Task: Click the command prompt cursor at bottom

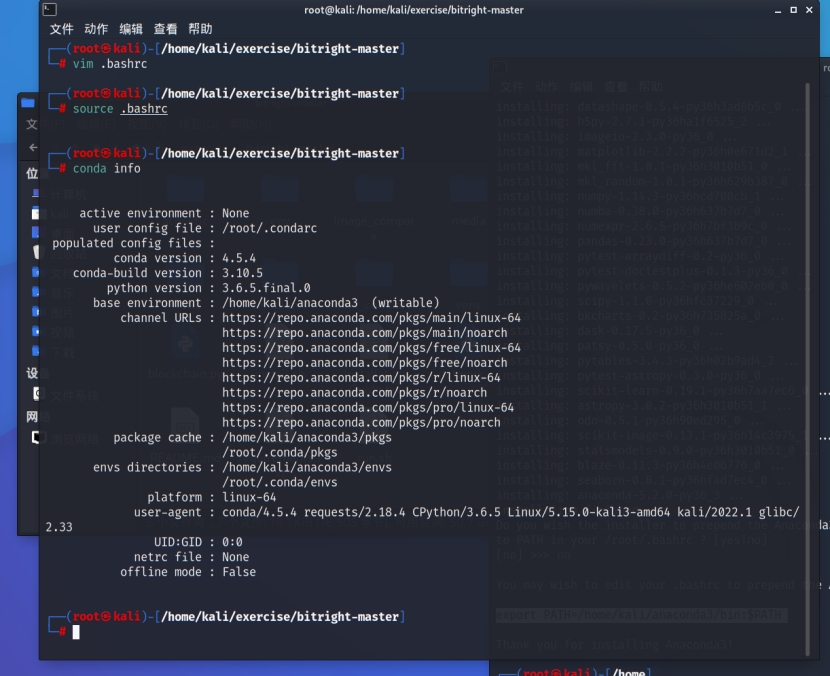Action: point(76,632)
